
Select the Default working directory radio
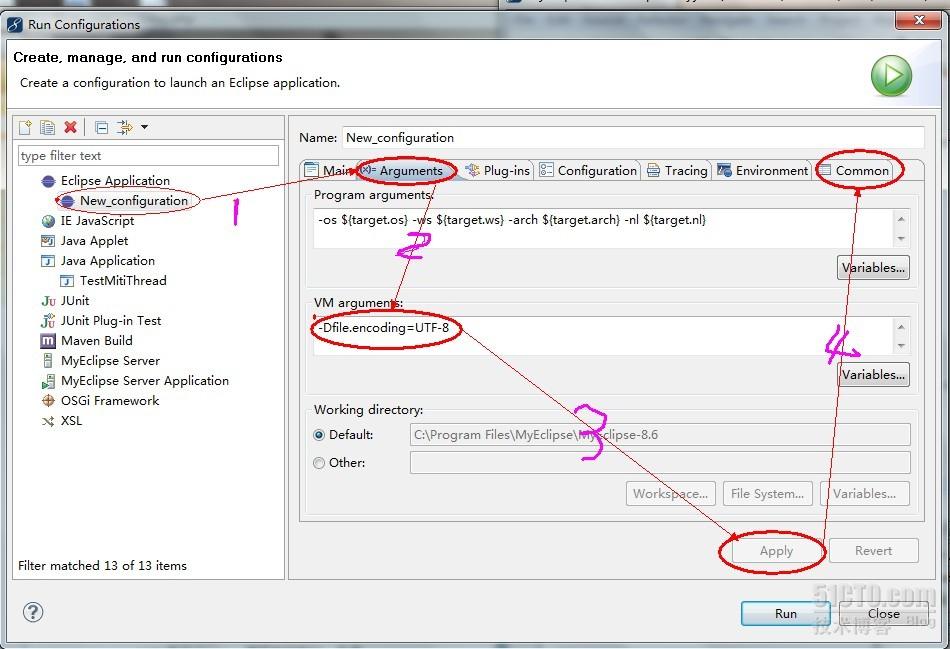(x=319, y=435)
